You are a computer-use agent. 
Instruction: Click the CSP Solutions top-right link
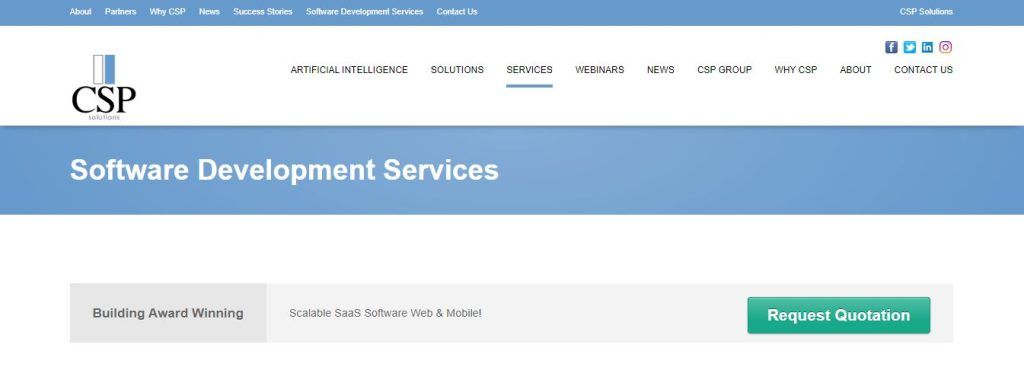pyautogui.click(x=926, y=12)
